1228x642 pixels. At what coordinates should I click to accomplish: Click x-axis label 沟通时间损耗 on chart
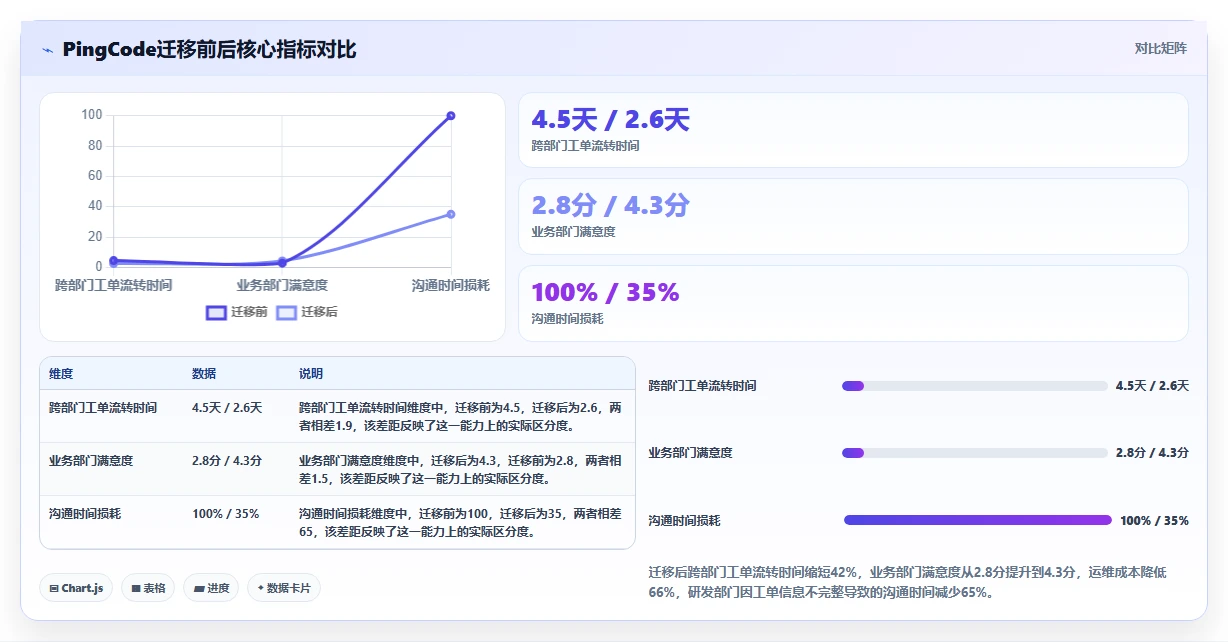coord(451,286)
